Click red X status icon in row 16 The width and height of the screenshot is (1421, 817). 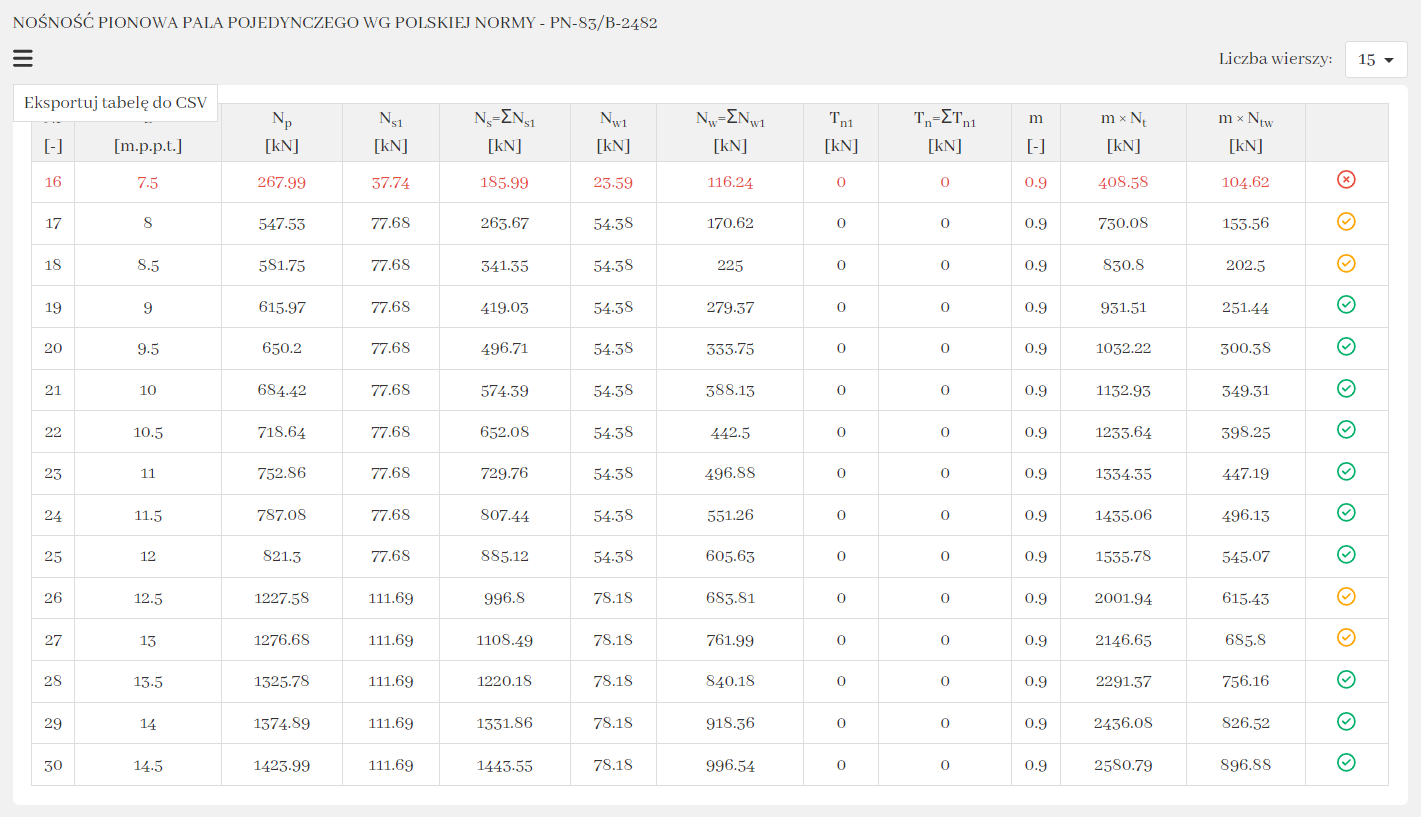(1346, 180)
